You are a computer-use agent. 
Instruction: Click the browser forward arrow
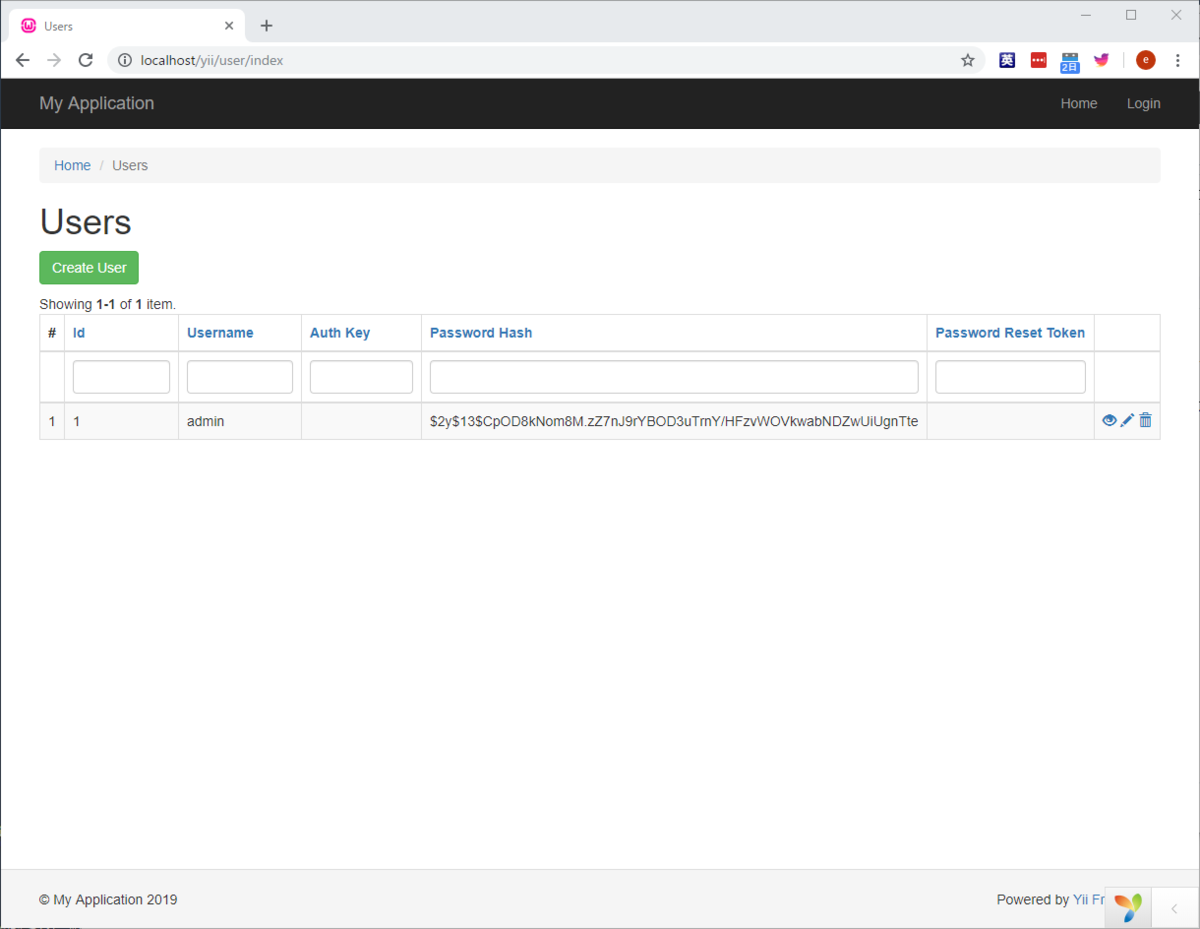(54, 60)
